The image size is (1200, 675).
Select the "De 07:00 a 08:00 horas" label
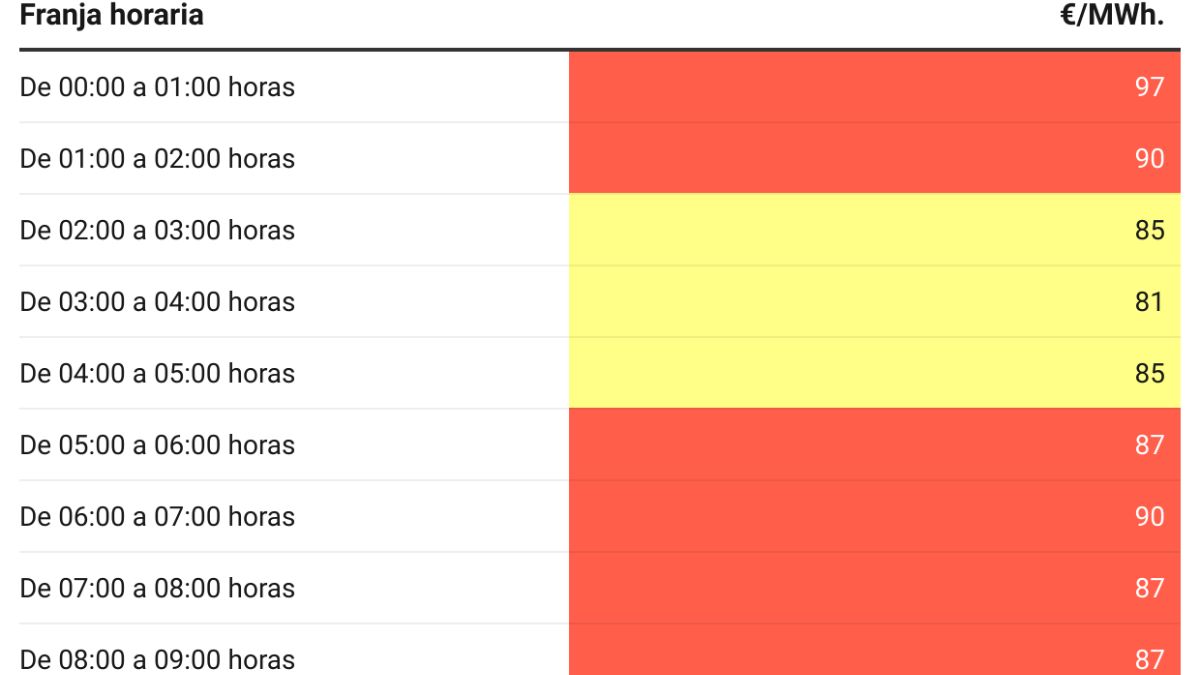(x=157, y=589)
